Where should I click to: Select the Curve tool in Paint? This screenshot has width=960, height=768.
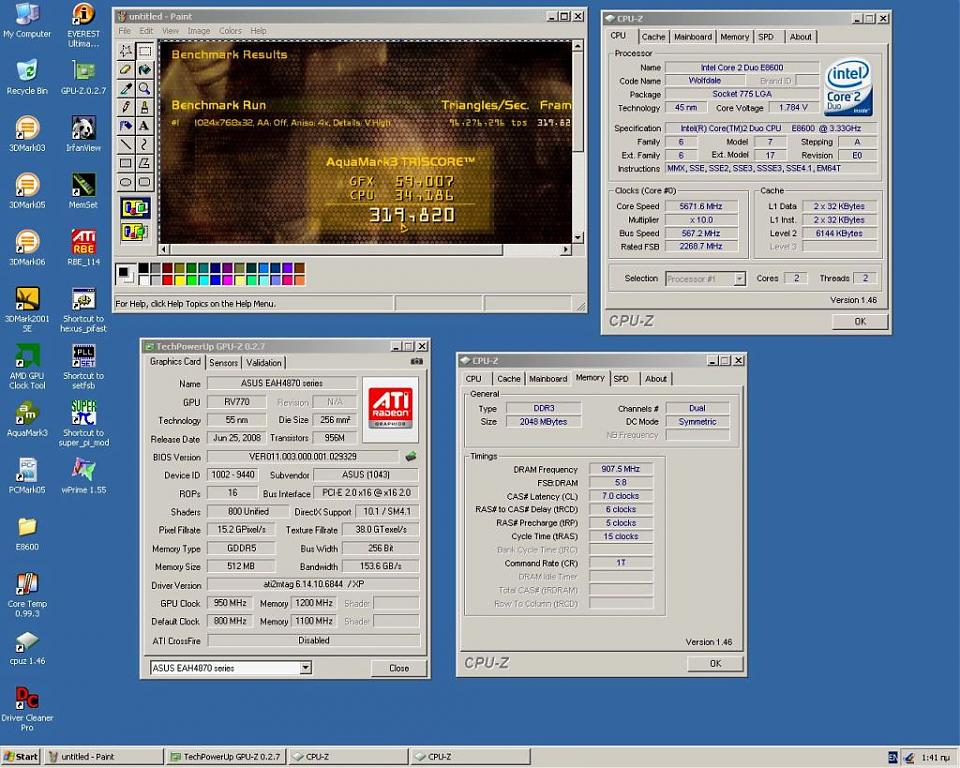[x=144, y=145]
